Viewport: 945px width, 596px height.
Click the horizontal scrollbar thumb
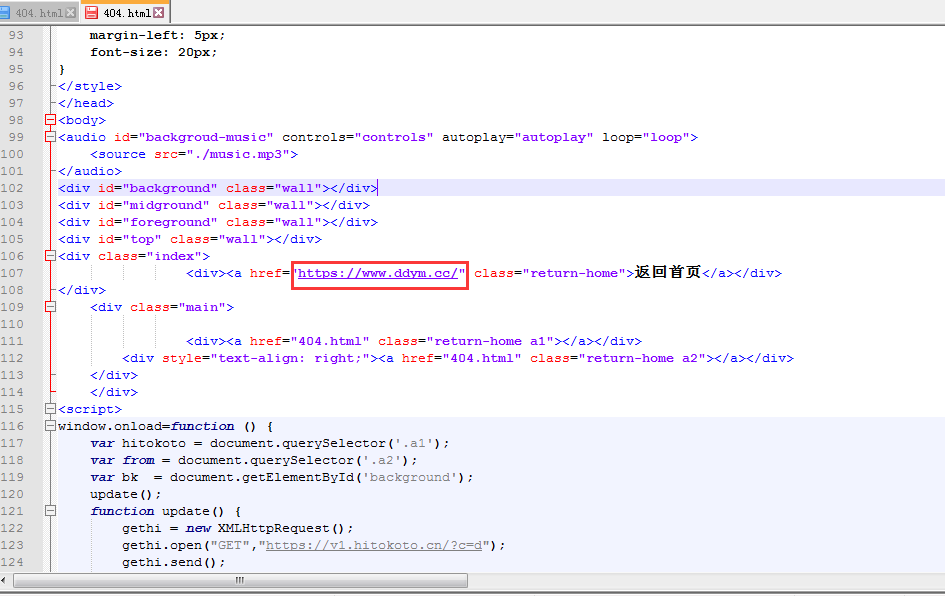click(240, 580)
